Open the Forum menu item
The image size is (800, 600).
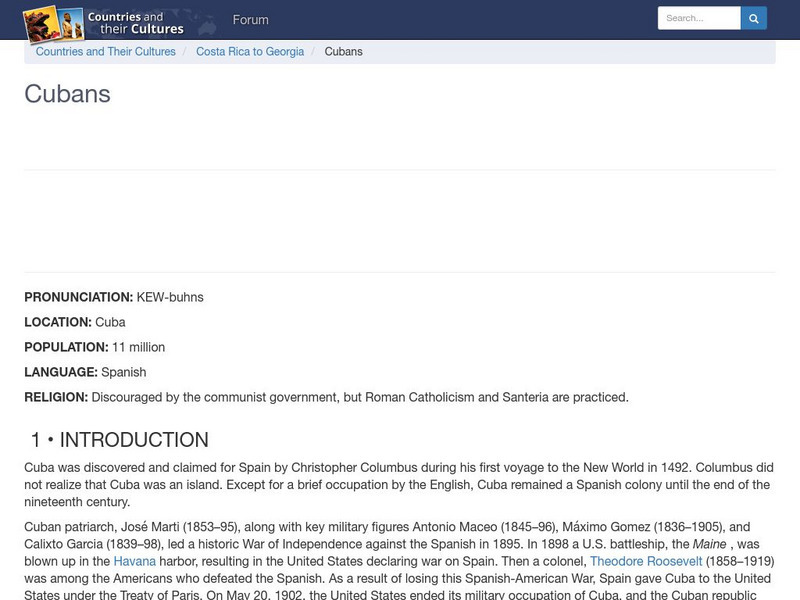coord(251,20)
